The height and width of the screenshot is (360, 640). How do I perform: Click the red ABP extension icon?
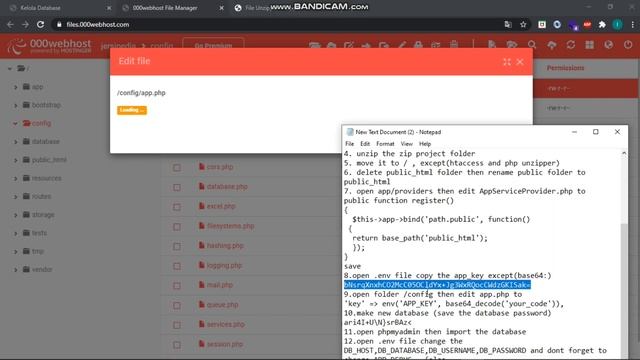coord(587,24)
